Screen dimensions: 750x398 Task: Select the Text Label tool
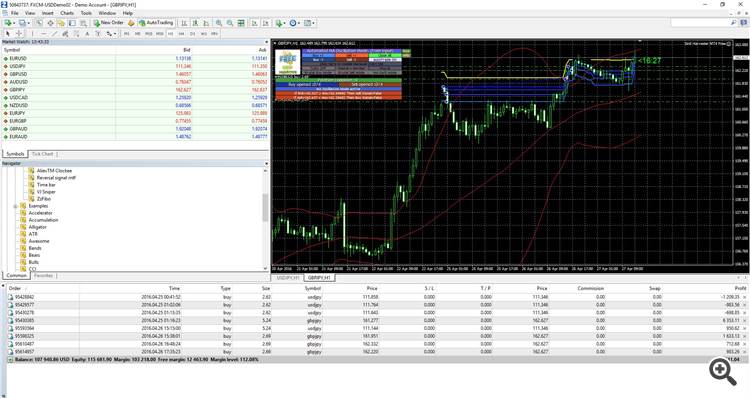click(98, 33)
